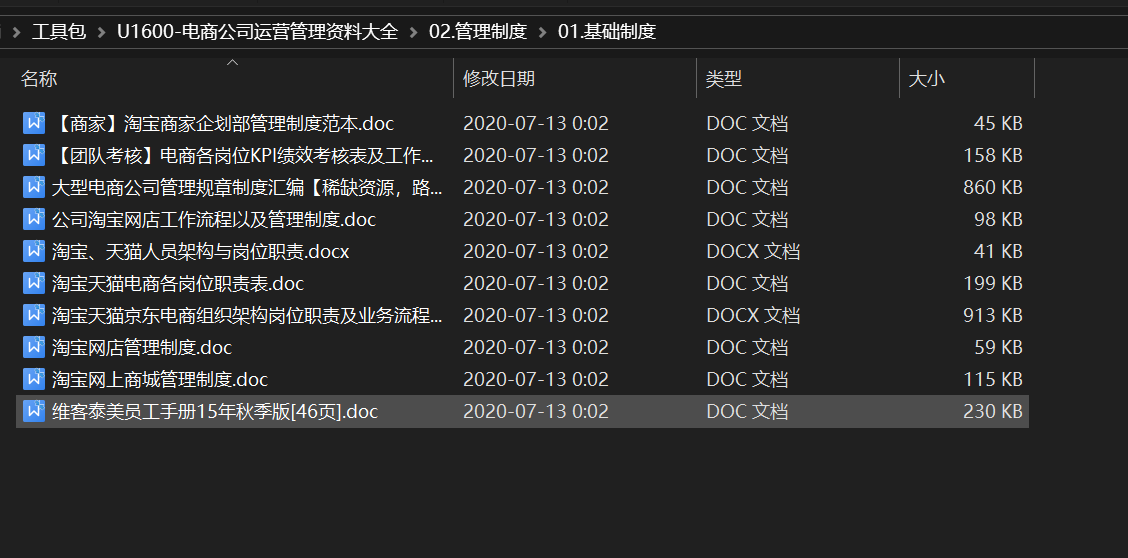Navigate to U1600-电商公司运营管理资料大全 folder in breadcrumb
1128x558 pixels.
click(x=258, y=32)
